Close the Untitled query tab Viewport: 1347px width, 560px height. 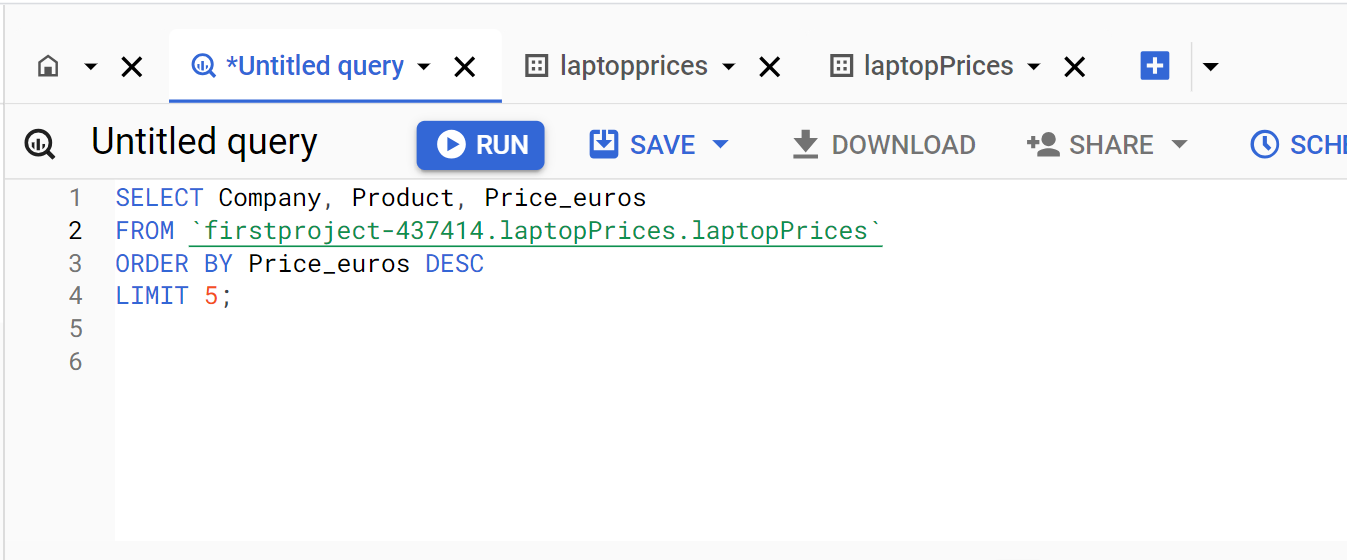(465, 67)
